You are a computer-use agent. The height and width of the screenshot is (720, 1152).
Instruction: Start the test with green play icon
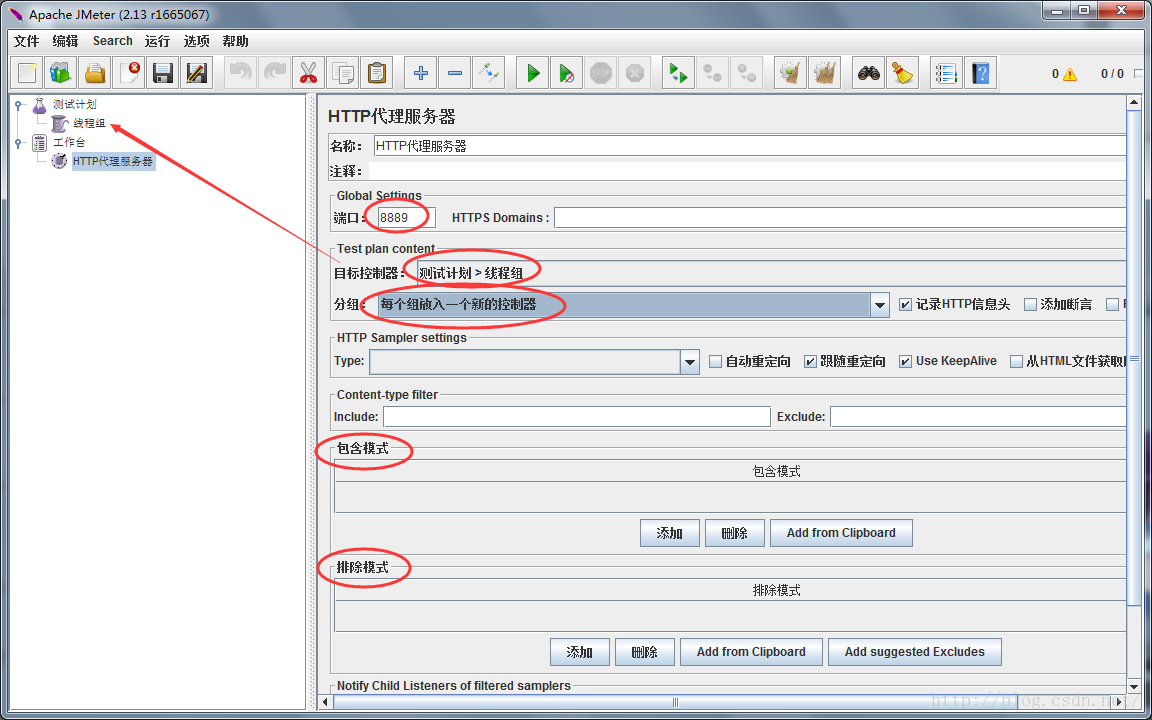[x=533, y=73]
